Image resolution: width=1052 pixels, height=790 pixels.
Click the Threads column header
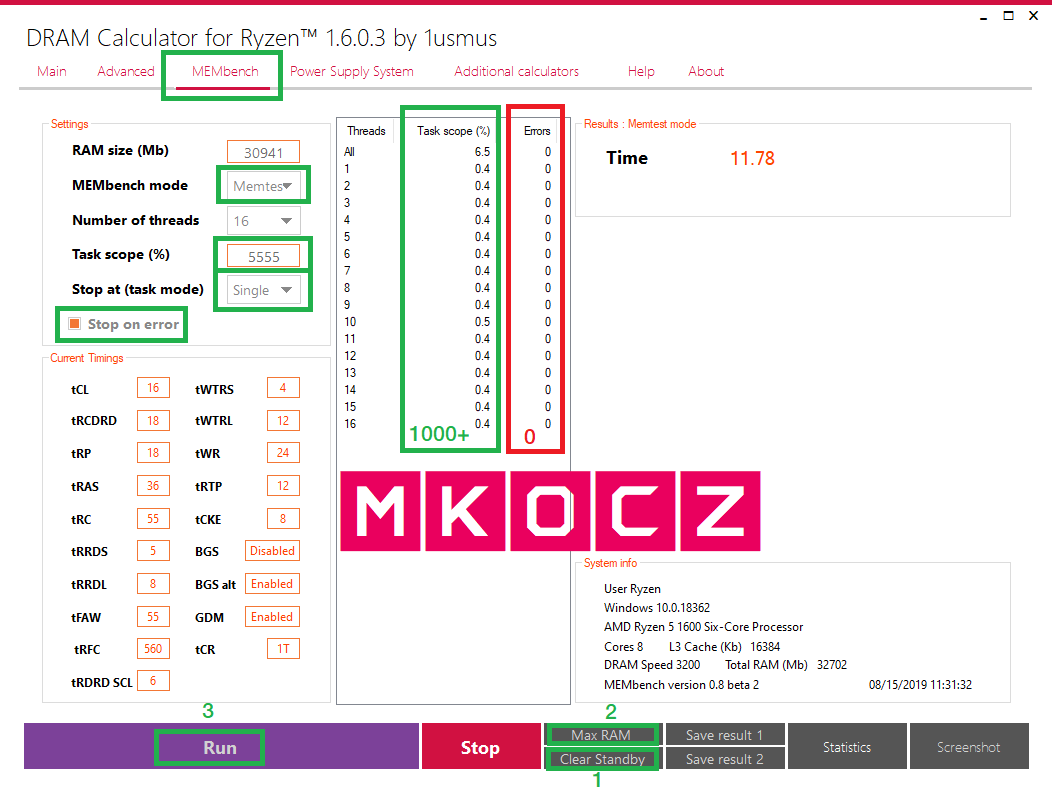[x=366, y=131]
